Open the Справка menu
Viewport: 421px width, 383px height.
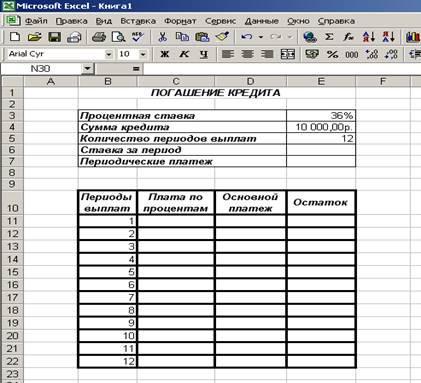click(x=336, y=21)
